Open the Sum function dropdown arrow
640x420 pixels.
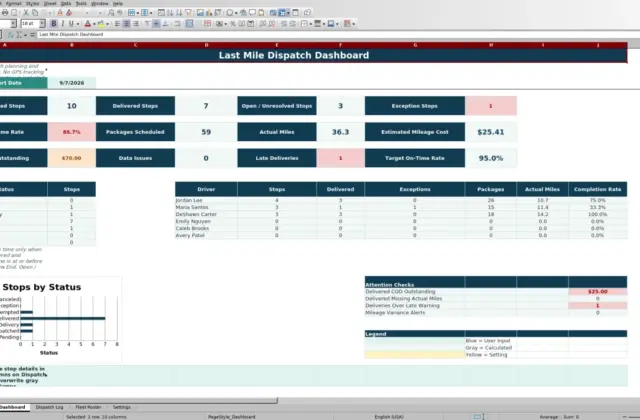(x=25, y=35)
